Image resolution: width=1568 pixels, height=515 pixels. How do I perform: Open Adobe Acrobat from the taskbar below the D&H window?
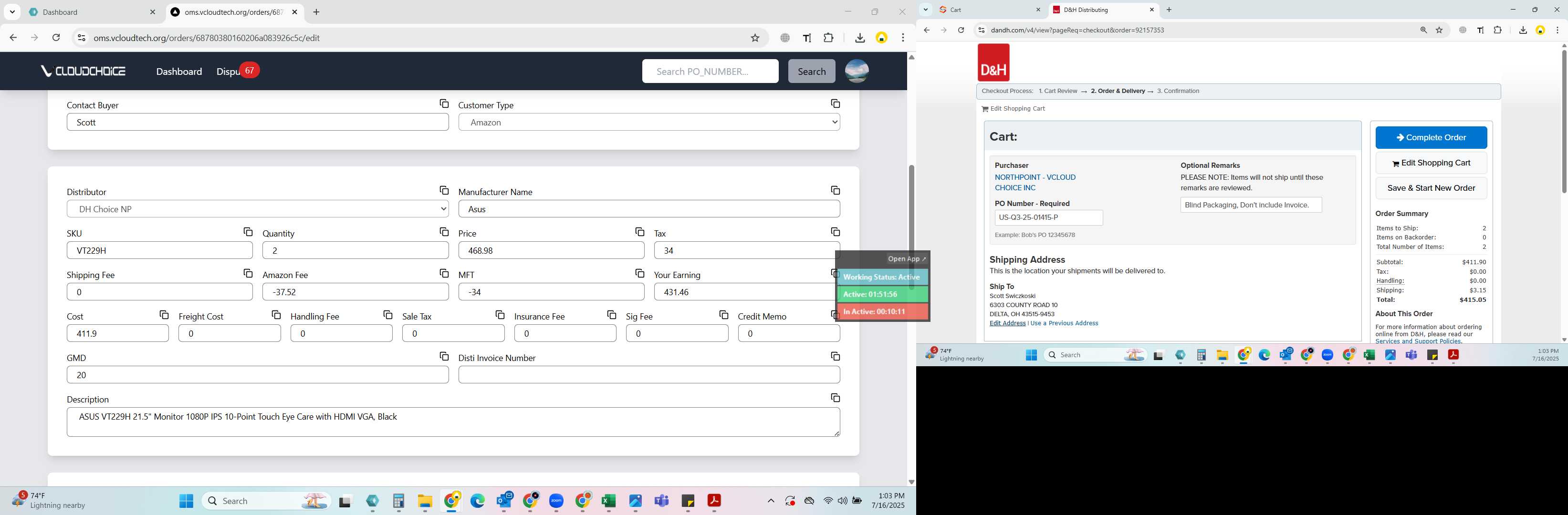coord(1453,355)
